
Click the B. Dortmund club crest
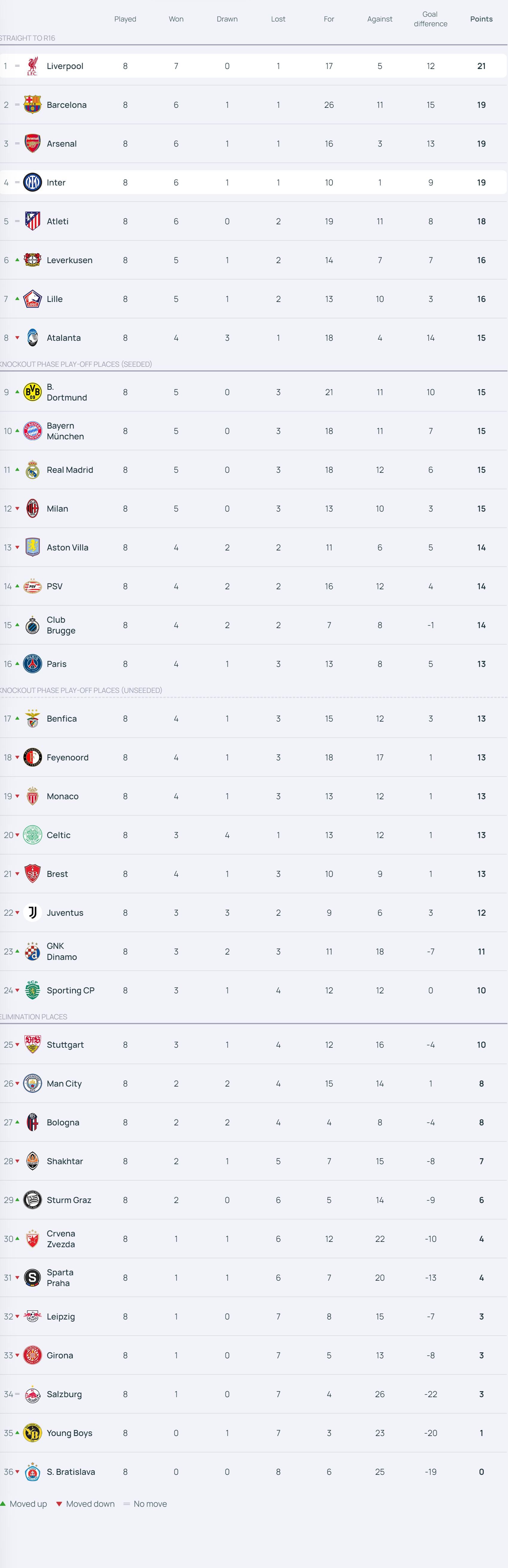coord(32,392)
